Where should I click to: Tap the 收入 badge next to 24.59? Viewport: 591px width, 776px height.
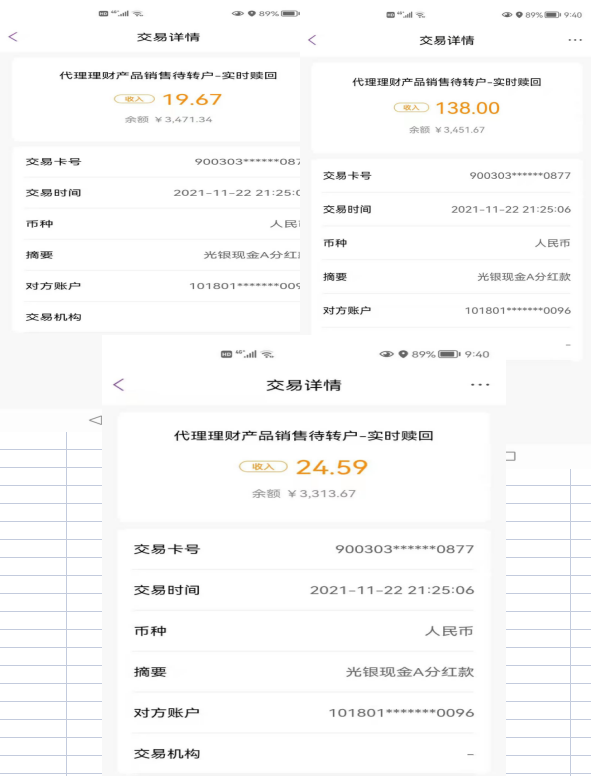263,467
